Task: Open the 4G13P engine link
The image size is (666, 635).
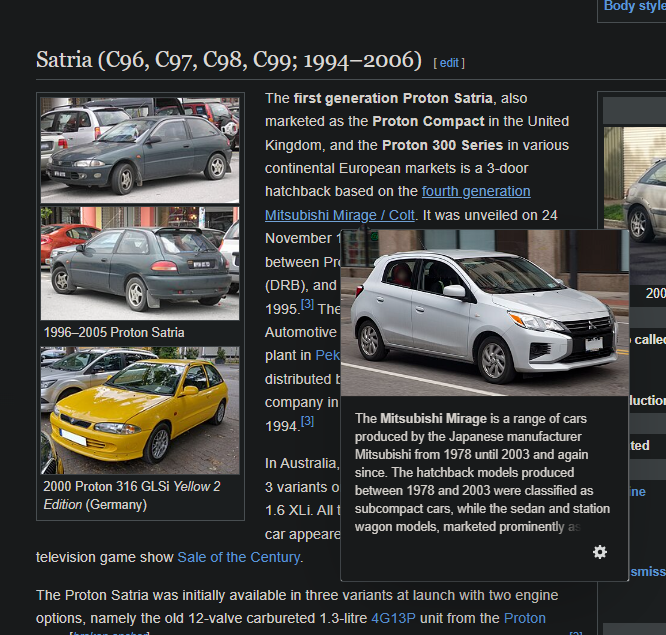Action: click(393, 618)
